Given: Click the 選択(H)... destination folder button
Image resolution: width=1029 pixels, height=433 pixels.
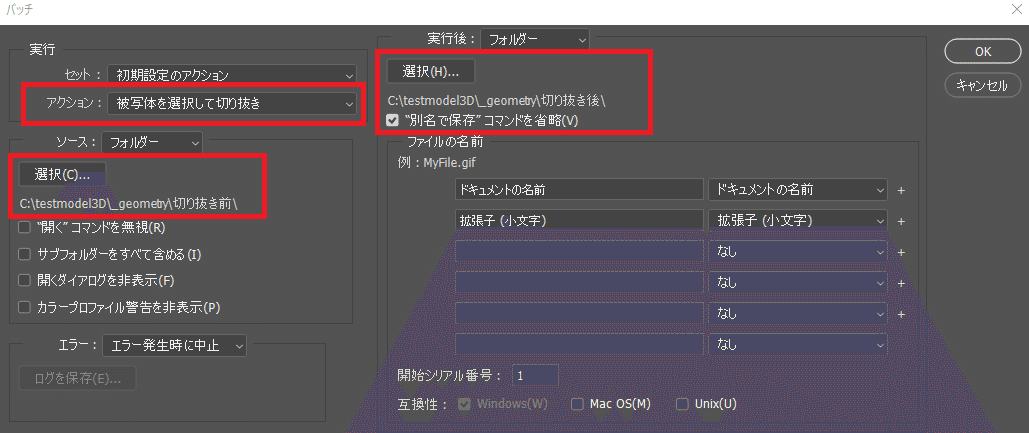Looking at the screenshot, I should pos(430,72).
